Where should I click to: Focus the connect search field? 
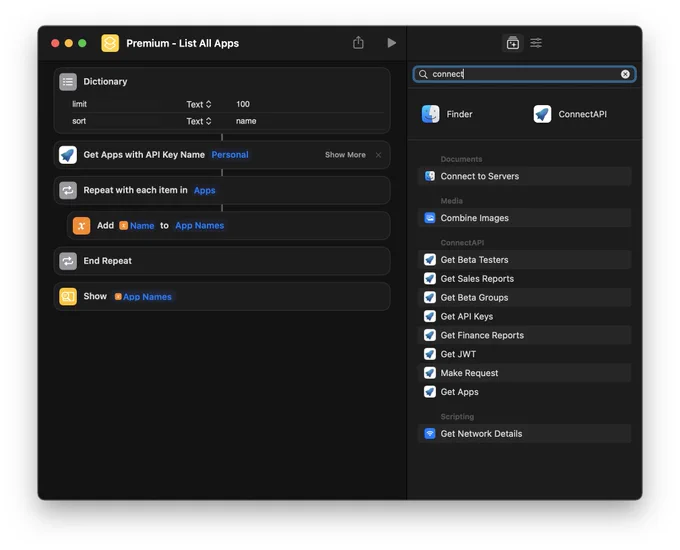pyautogui.click(x=524, y=74)
